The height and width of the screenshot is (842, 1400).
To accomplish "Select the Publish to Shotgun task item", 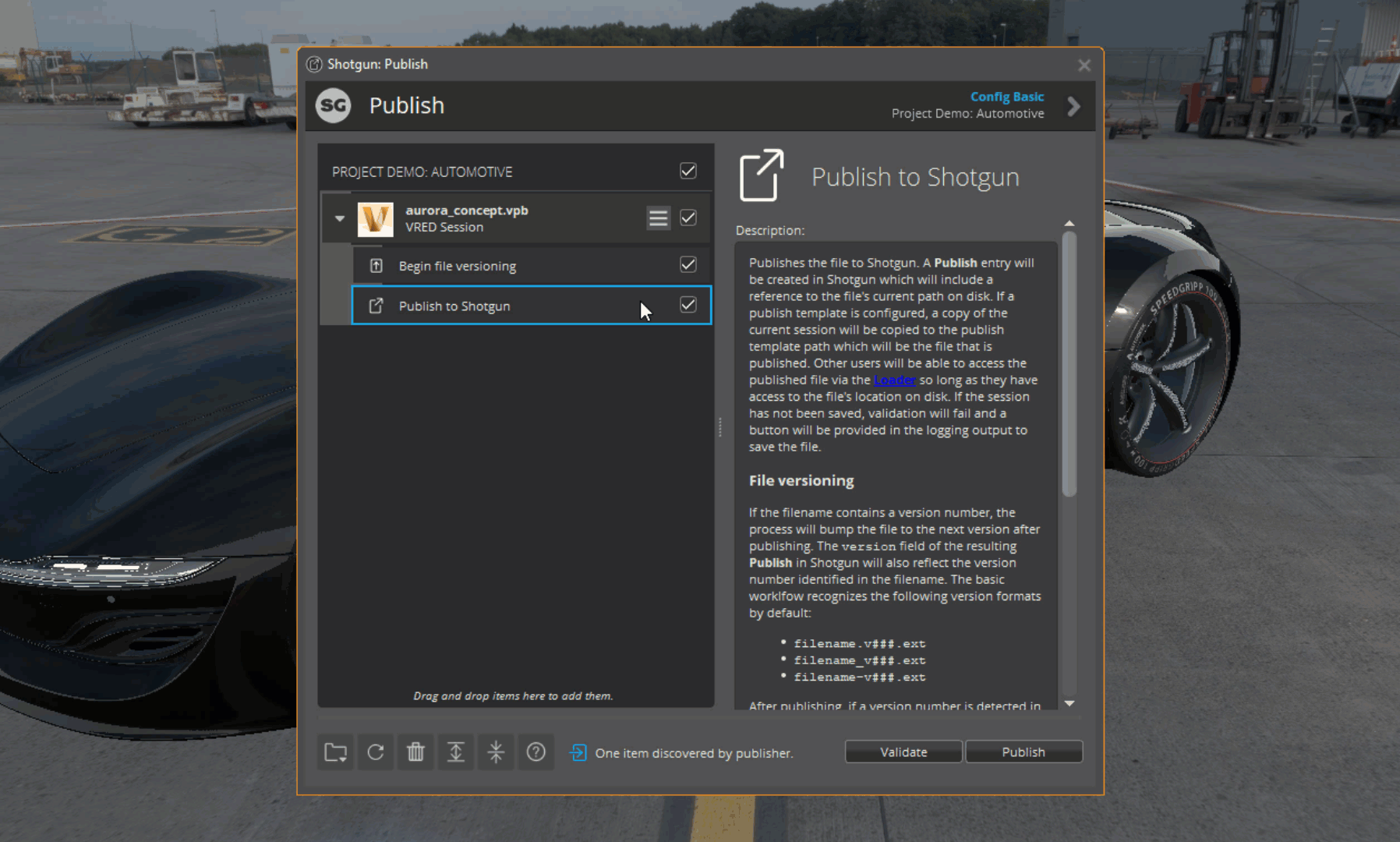I will (507, 306).
